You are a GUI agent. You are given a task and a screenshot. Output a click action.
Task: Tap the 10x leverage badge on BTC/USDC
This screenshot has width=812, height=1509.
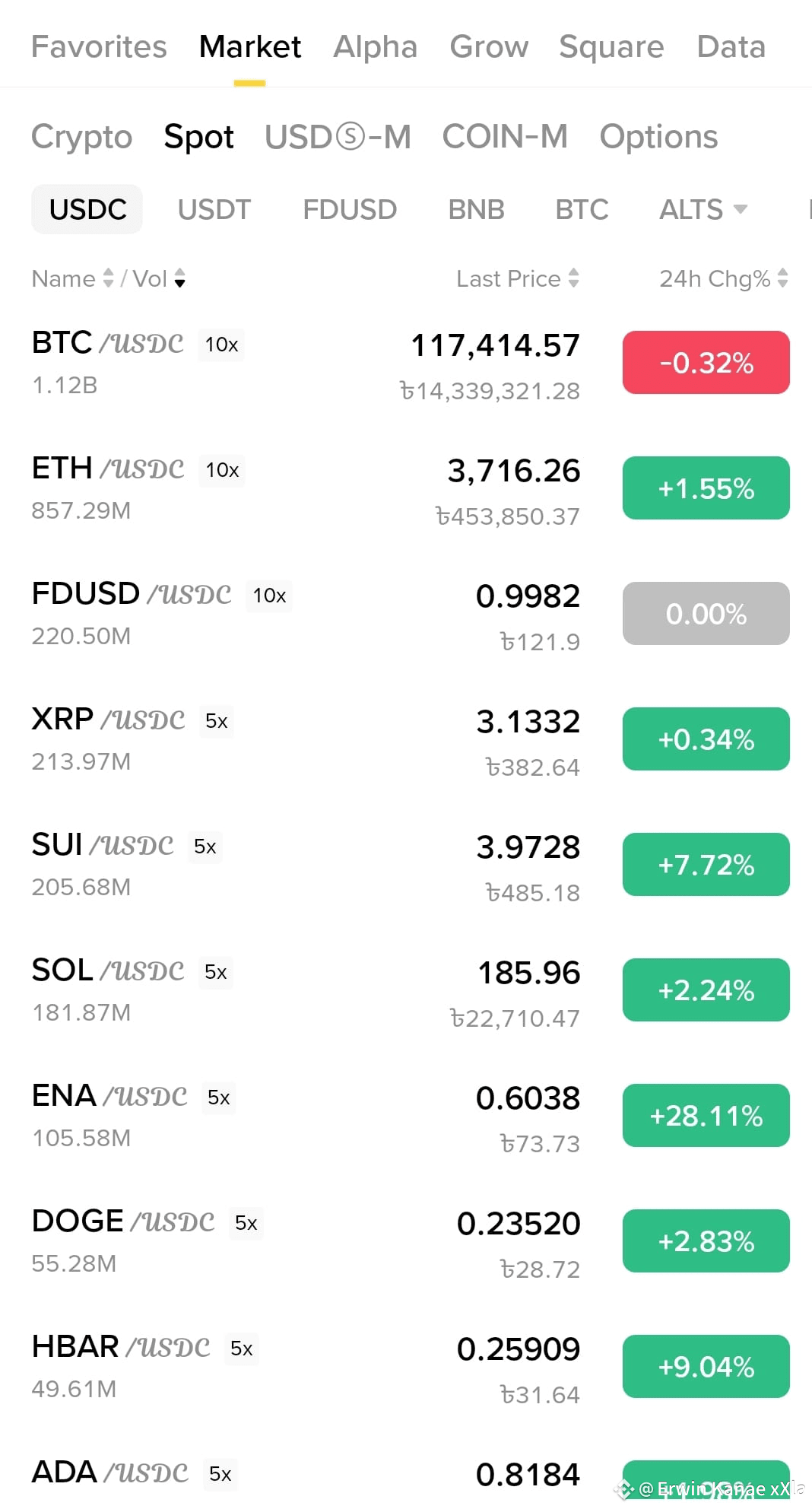221,345
